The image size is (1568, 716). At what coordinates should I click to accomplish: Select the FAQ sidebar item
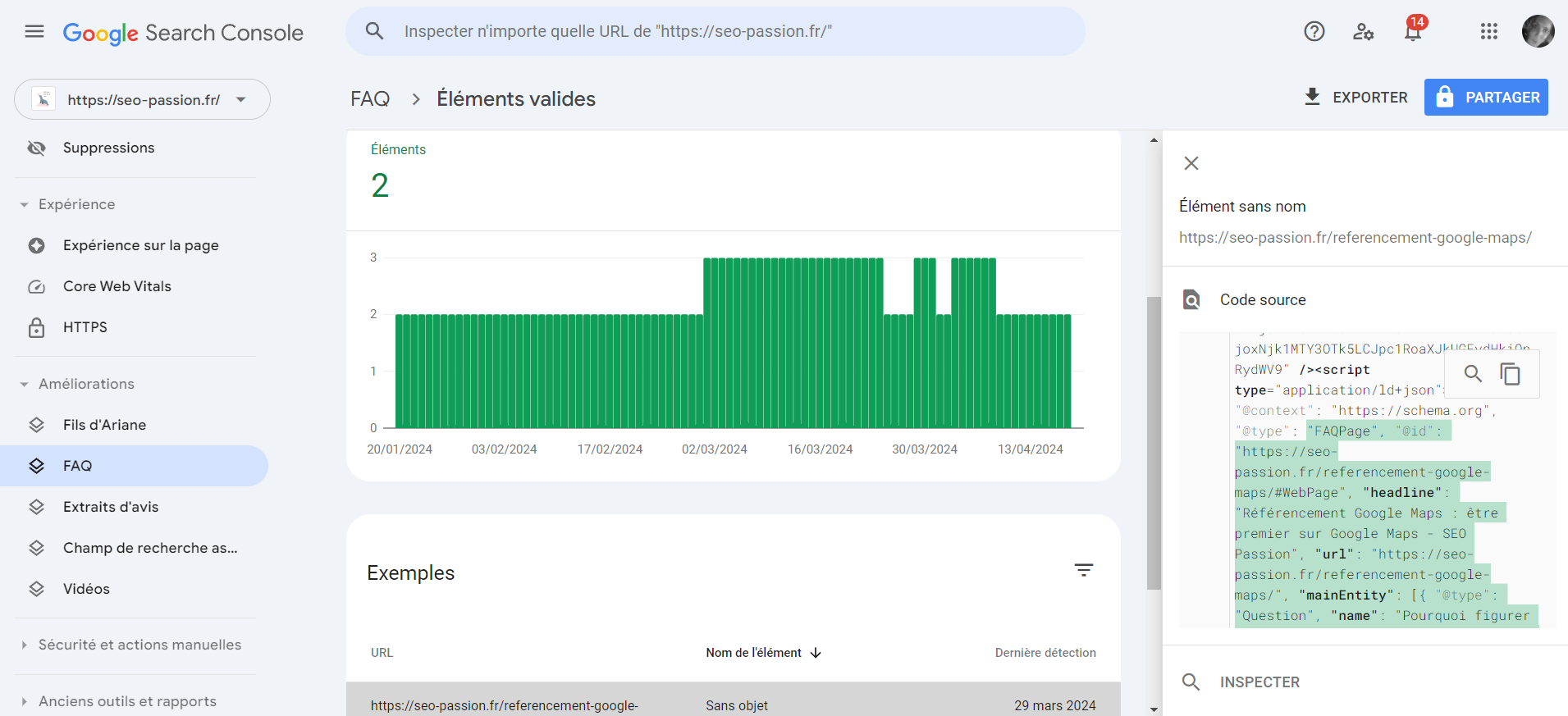tap(135, 466)
